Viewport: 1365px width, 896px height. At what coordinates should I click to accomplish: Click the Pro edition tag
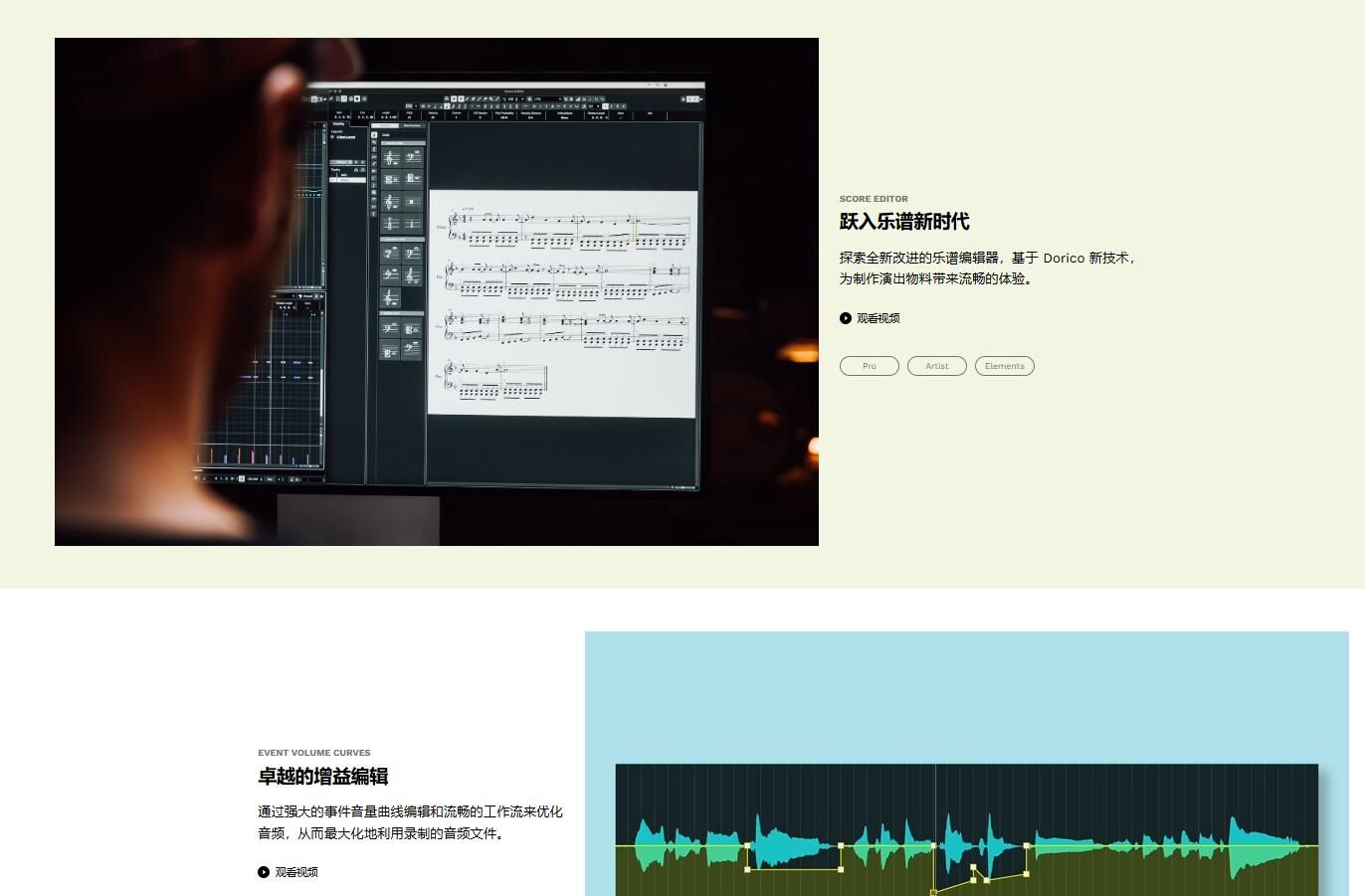coord(869,366)
